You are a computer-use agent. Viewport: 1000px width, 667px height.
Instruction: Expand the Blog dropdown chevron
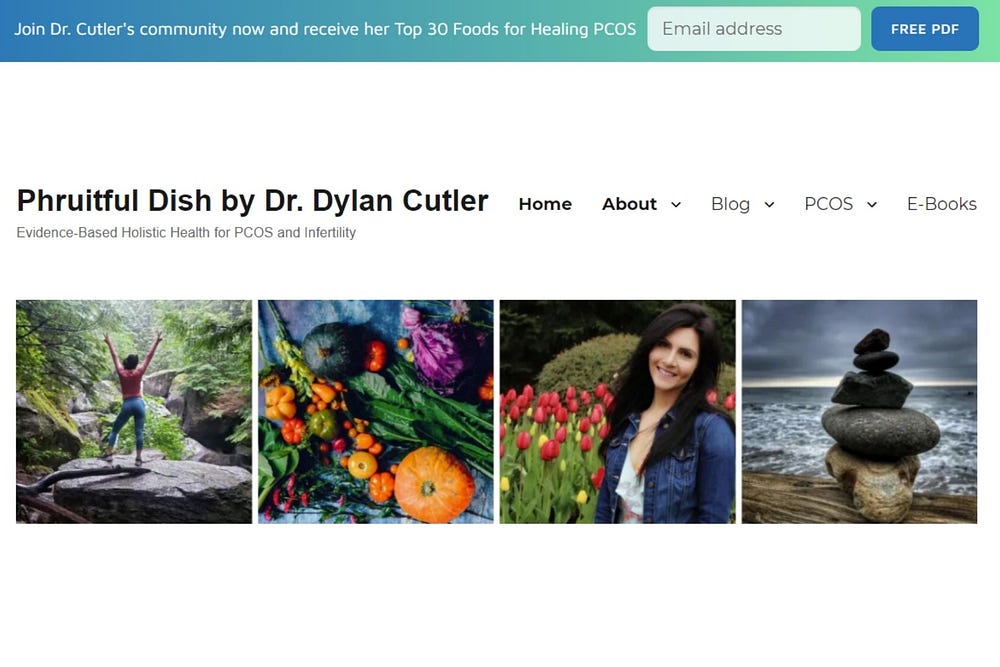(x=769, y=205)
